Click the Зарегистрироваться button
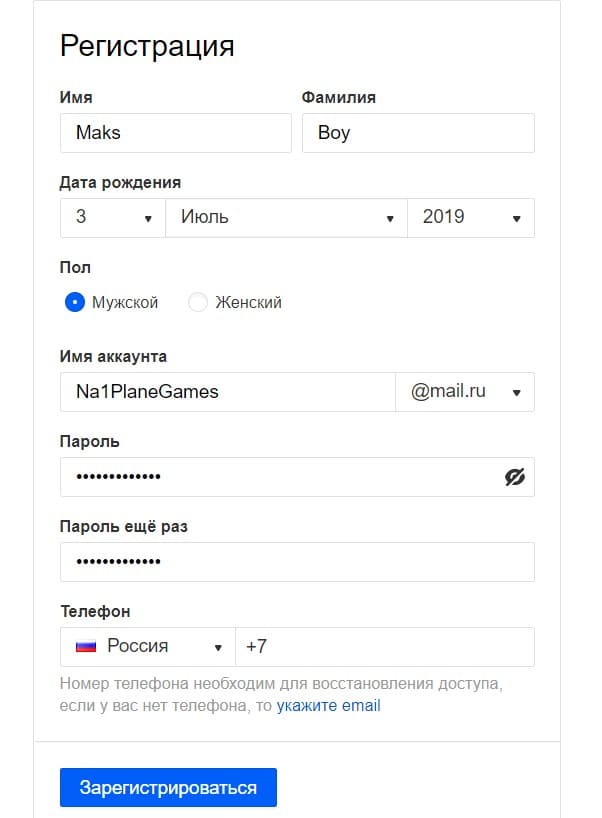 point(168,787)
